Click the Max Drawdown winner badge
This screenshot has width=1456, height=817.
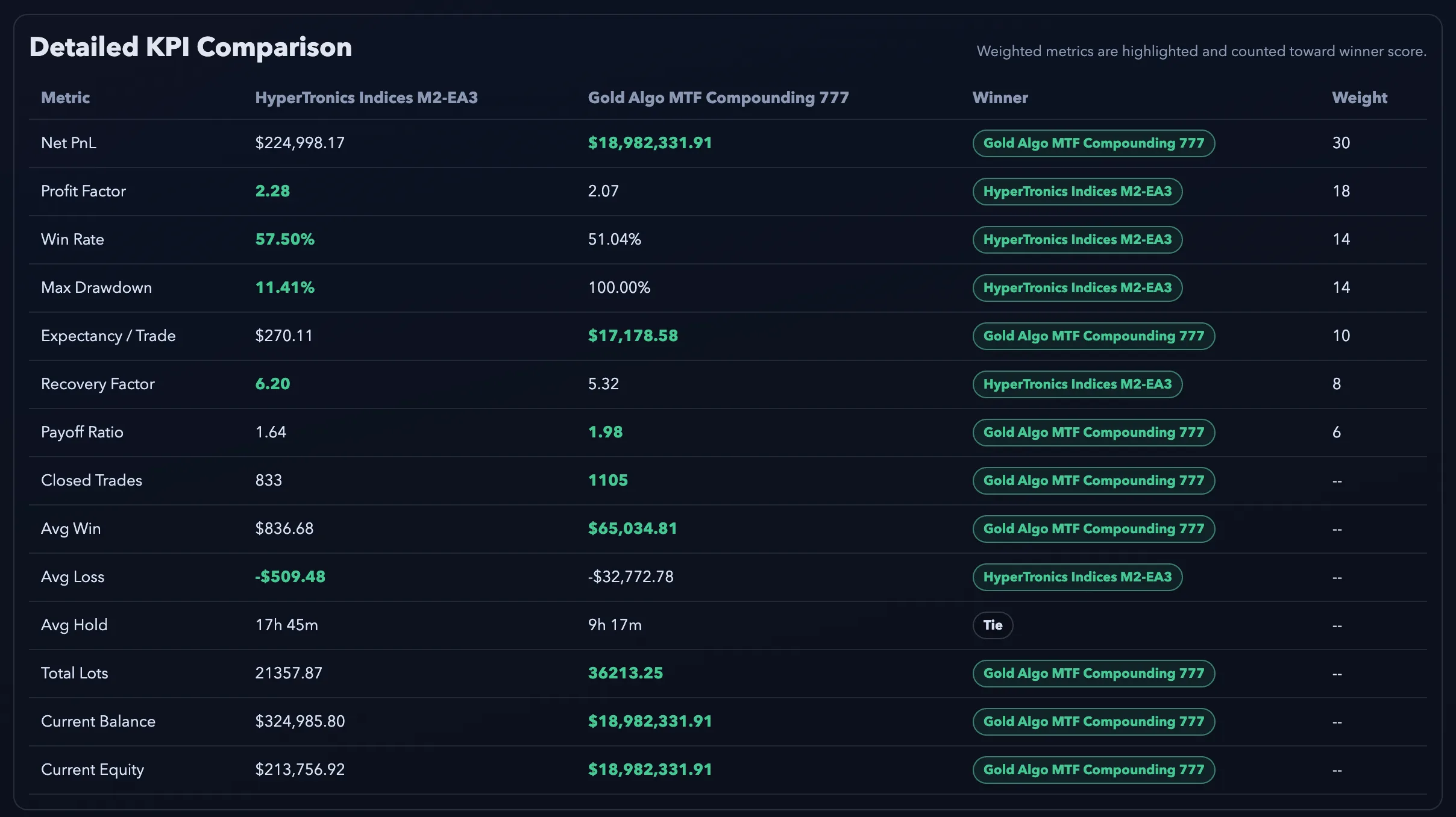pos(1078,287)
